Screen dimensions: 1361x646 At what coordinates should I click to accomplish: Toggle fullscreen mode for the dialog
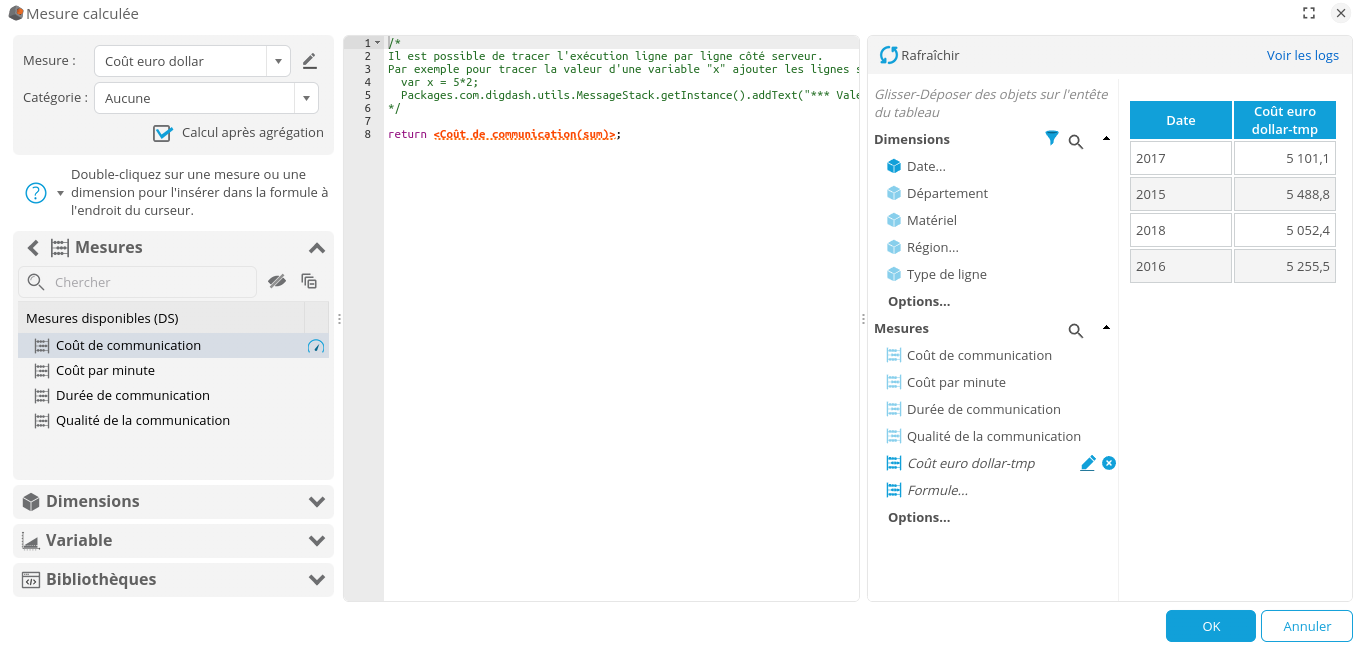(x=1309, y=13)
